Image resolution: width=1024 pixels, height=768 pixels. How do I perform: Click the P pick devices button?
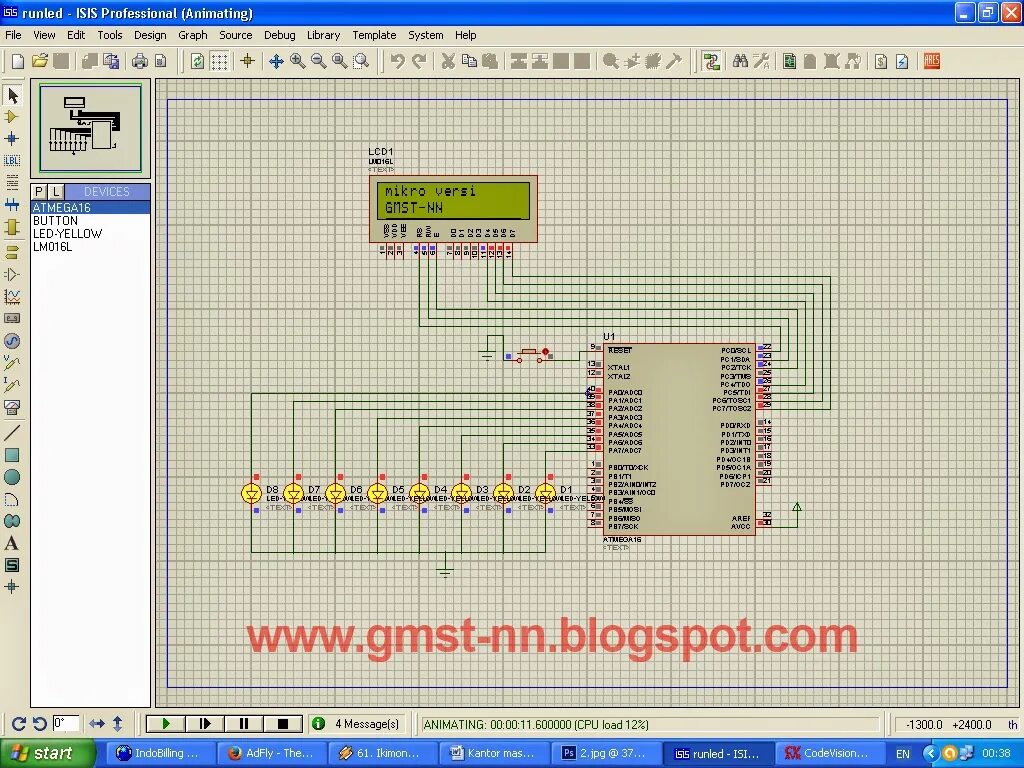39,191
